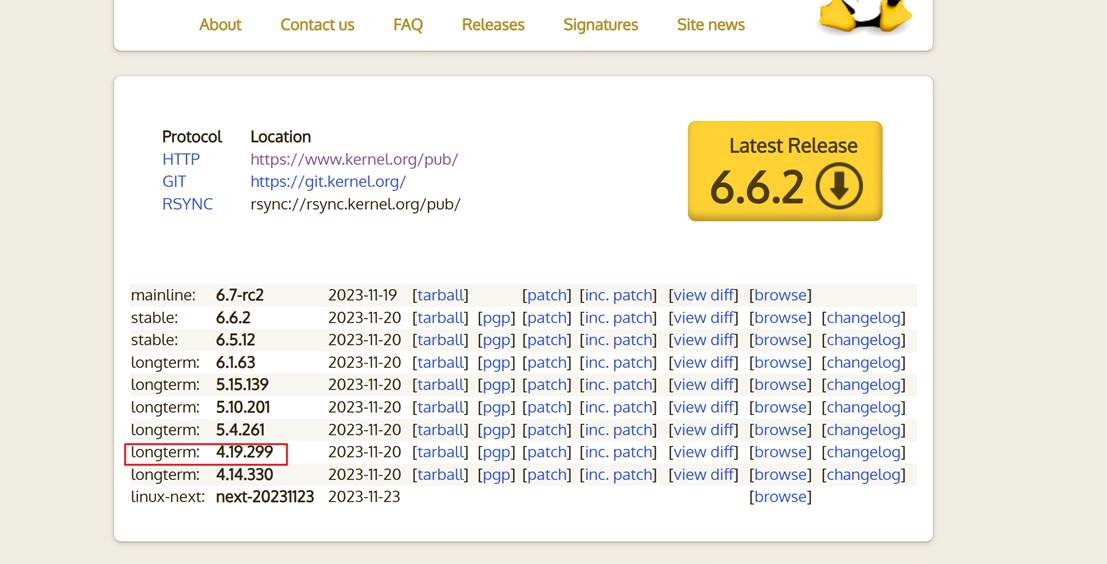The image size is (1107, 564).
Task: Open https://www.kernel.org/pub/ link
Action: [x=354, y=160]
